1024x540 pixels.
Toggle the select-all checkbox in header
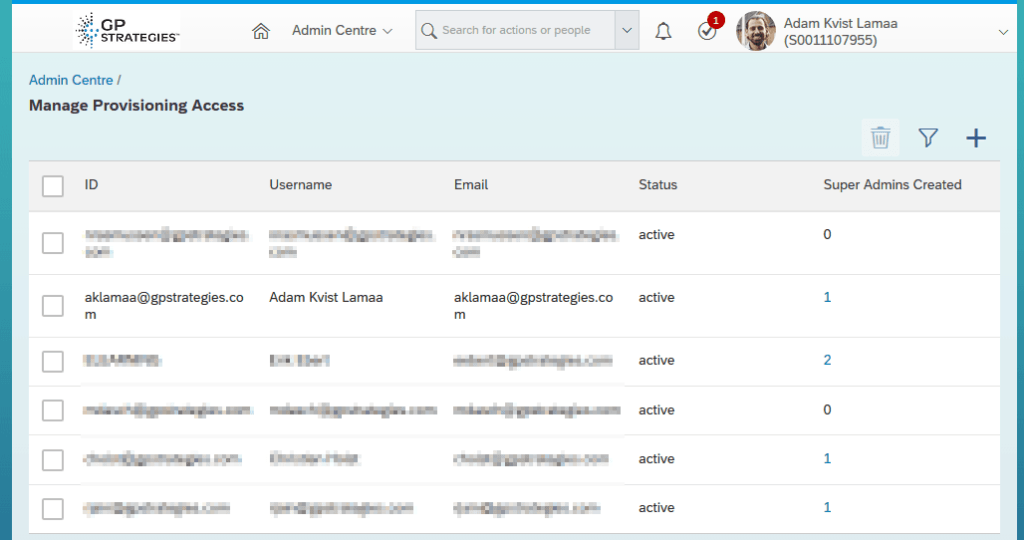click(x=53, y=186)
